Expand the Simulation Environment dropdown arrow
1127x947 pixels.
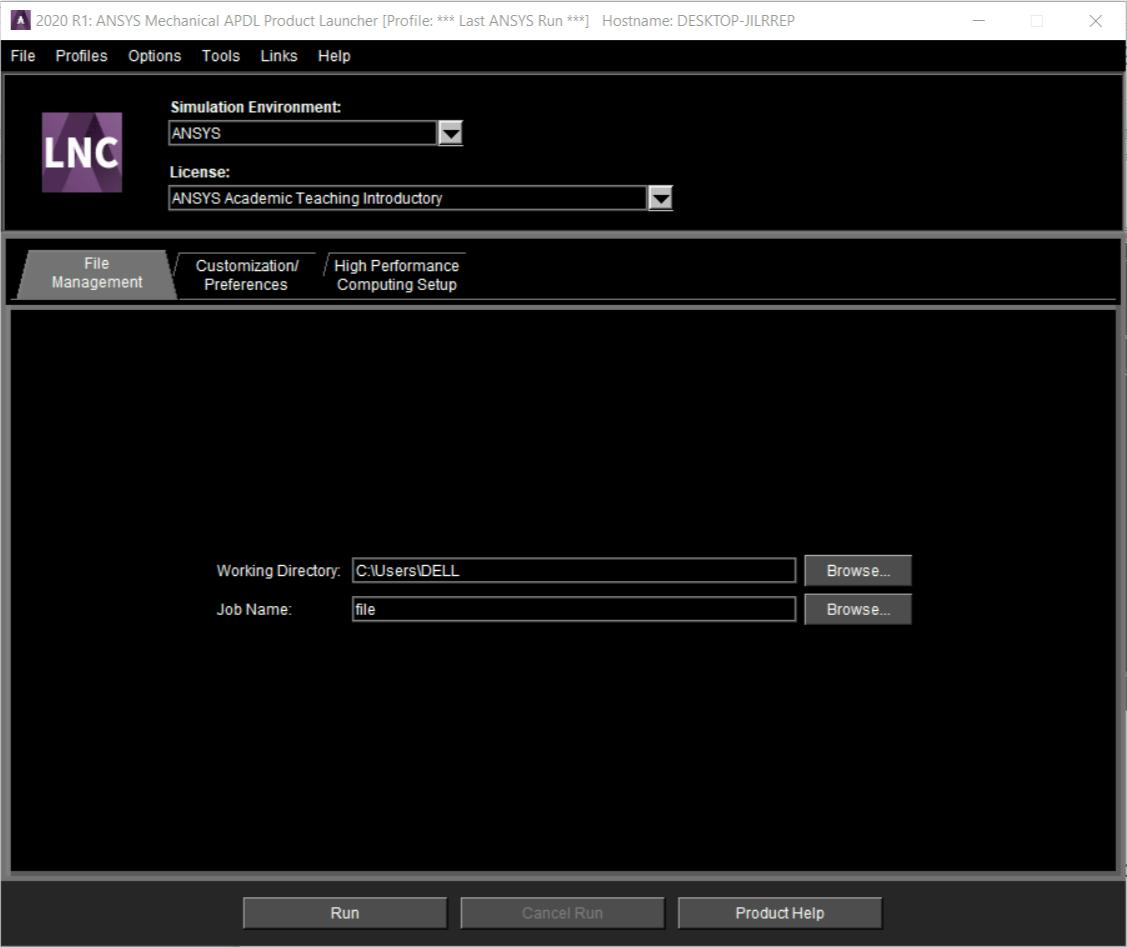(451, 134)
